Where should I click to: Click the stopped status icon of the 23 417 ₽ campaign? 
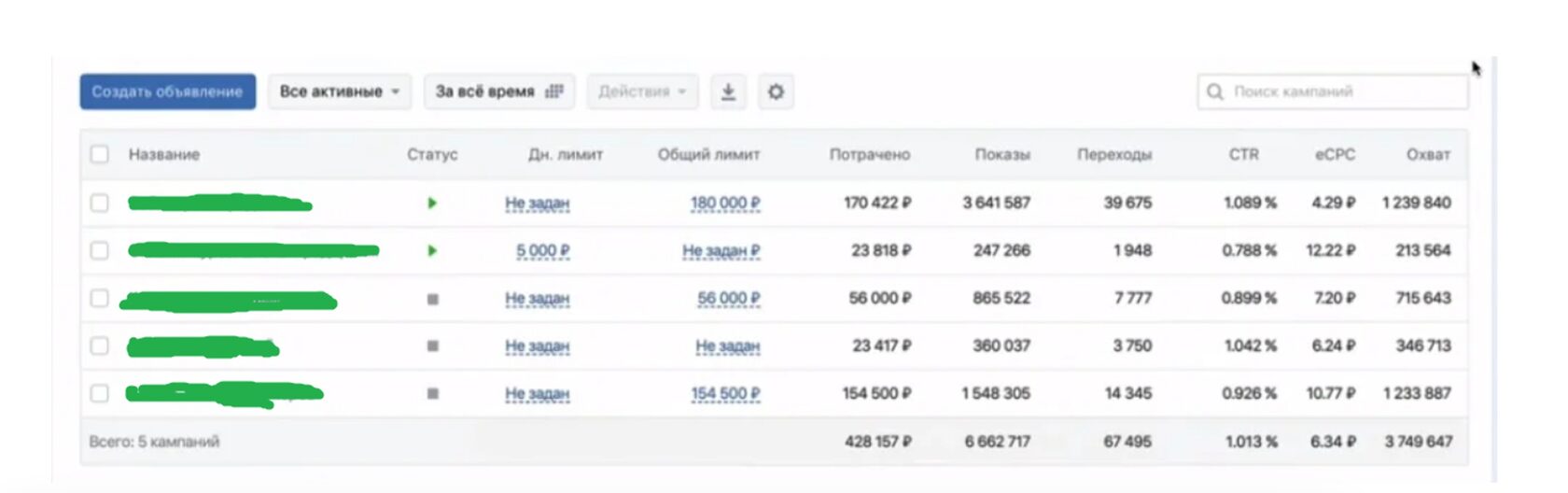[432, 346]
